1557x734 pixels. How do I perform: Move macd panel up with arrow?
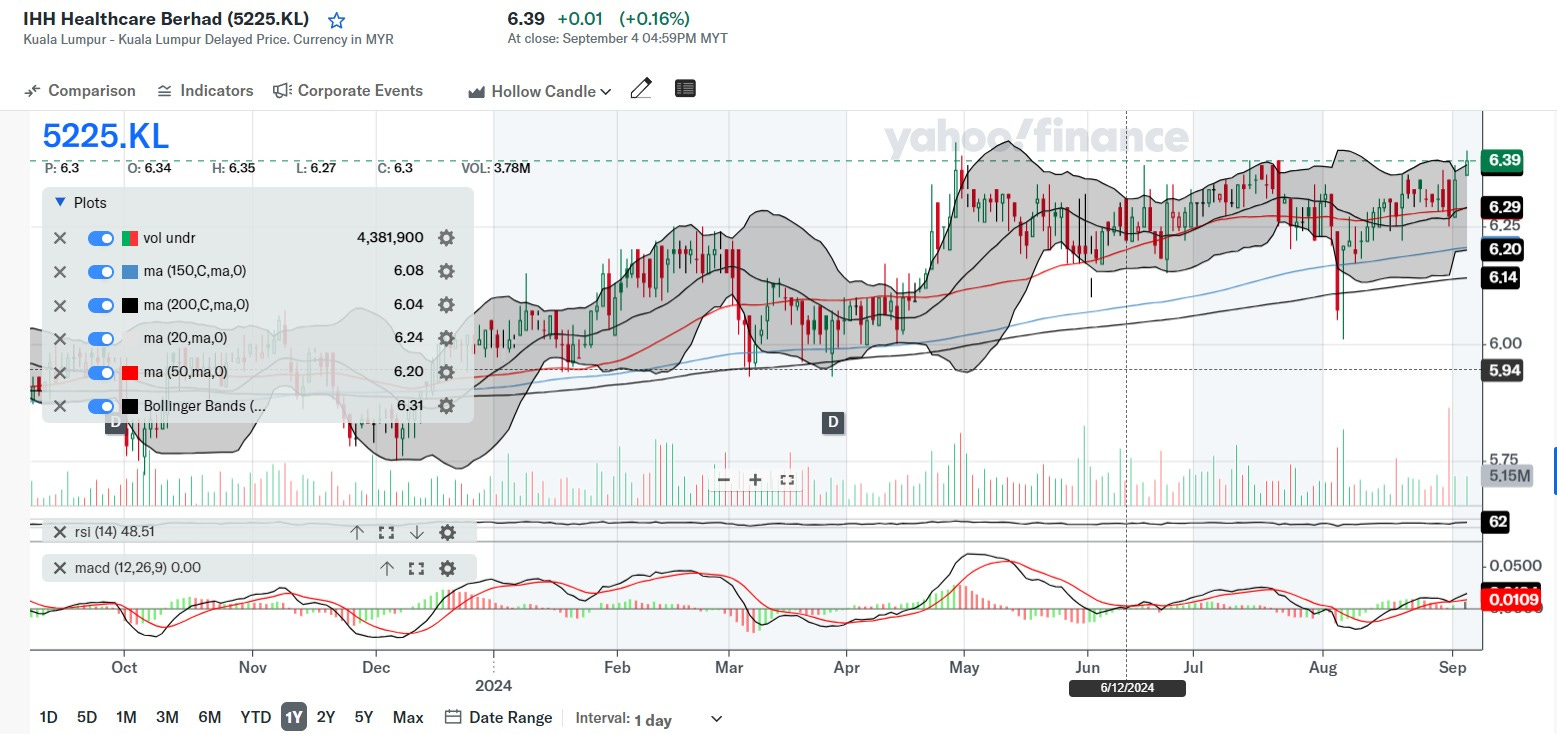[387, 568]
